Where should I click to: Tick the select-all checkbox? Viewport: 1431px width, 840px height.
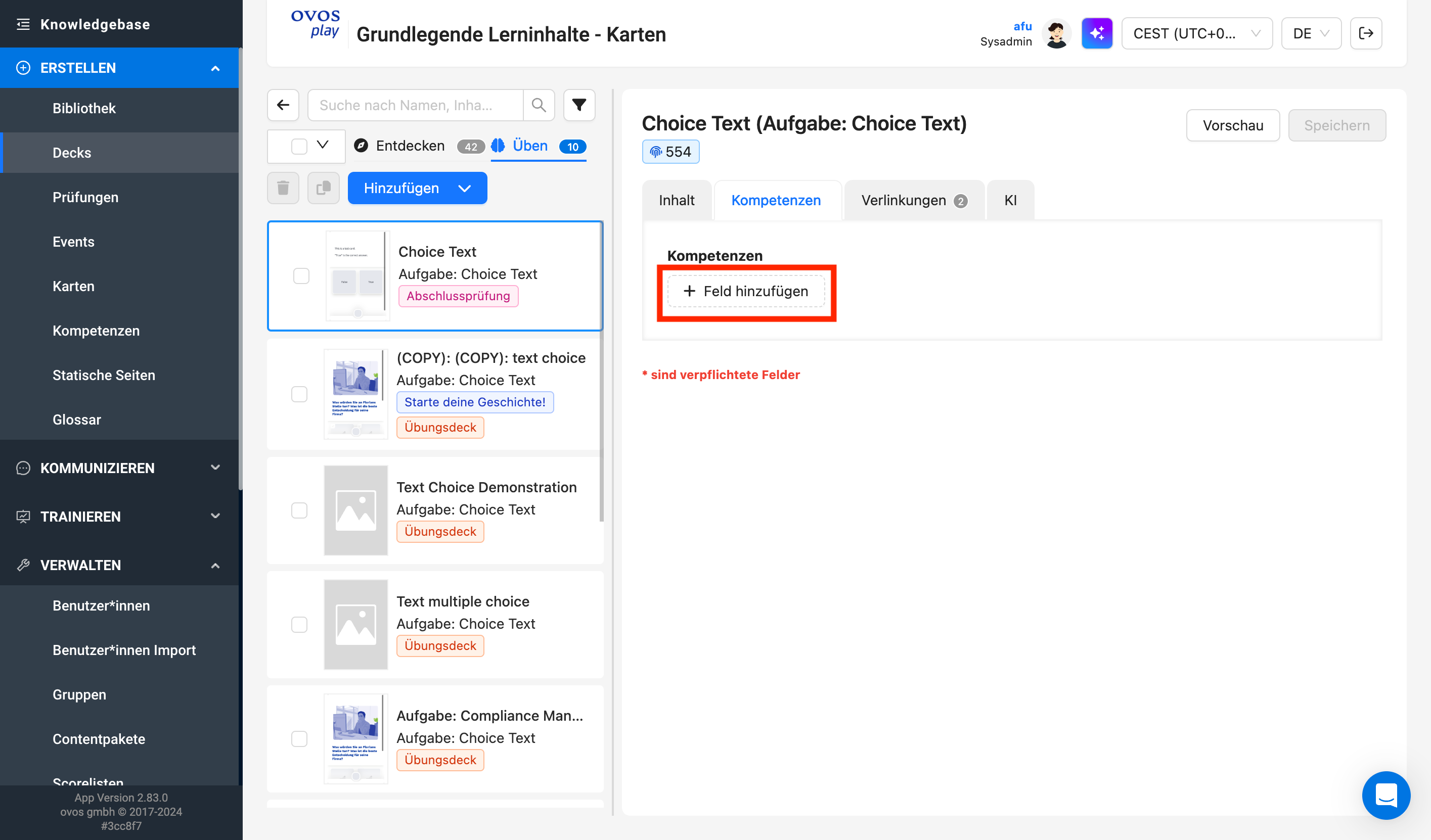299,147
